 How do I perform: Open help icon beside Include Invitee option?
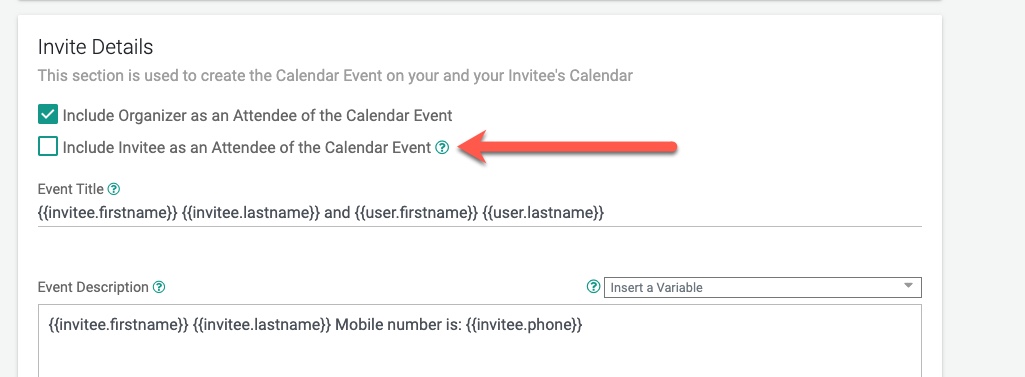click(x=442, y=148)
